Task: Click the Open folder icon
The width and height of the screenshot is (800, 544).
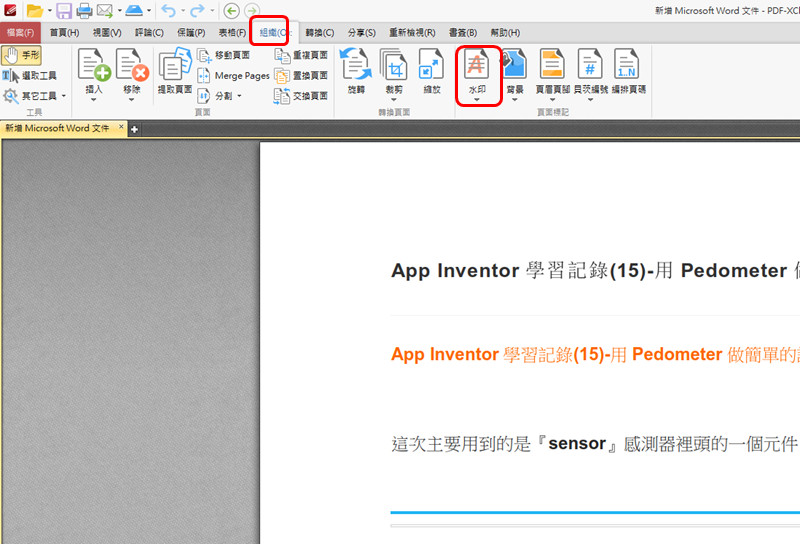Action: click(34, 10)
